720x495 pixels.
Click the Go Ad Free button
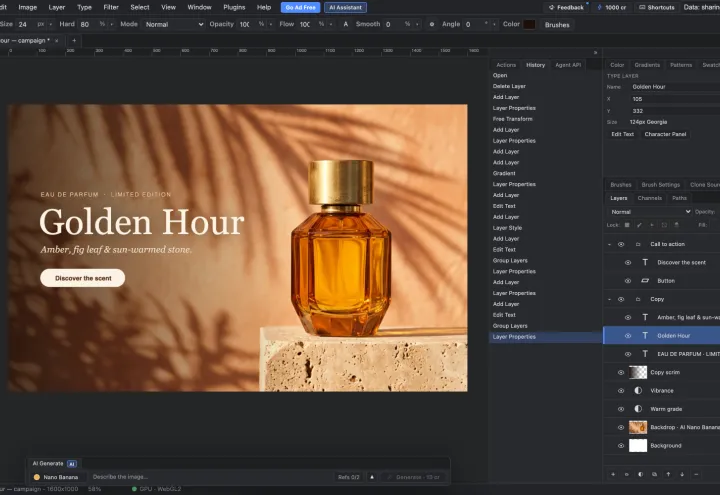[x=300, y=7]
